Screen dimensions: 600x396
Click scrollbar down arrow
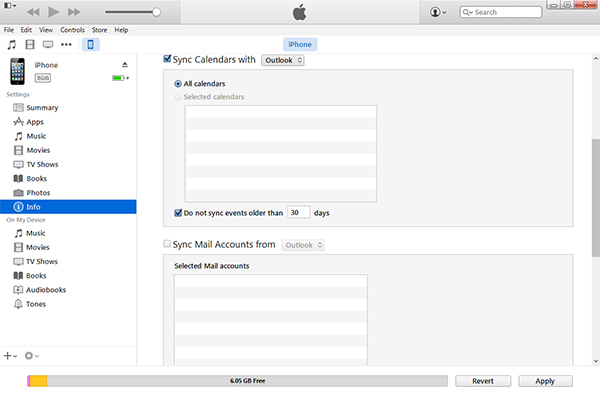point(595,361)
